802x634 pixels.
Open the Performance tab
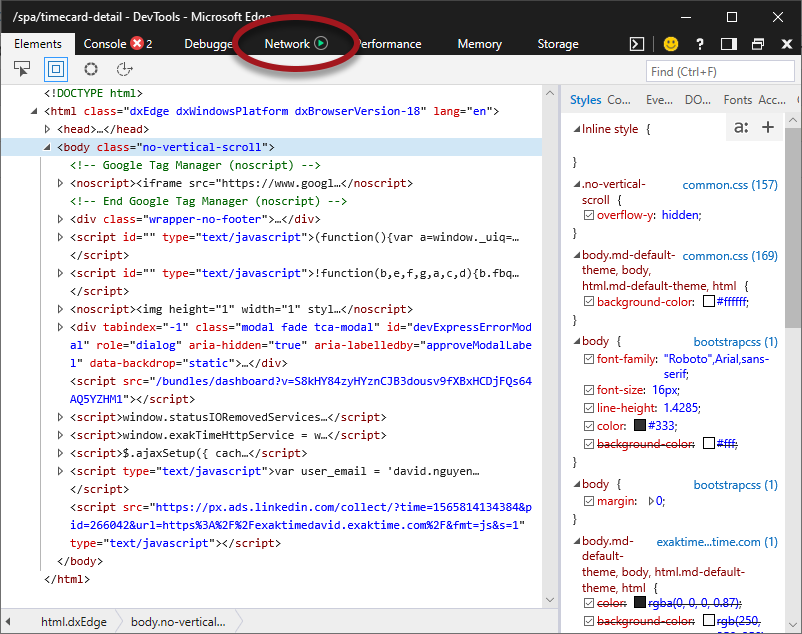click(390, 44)
